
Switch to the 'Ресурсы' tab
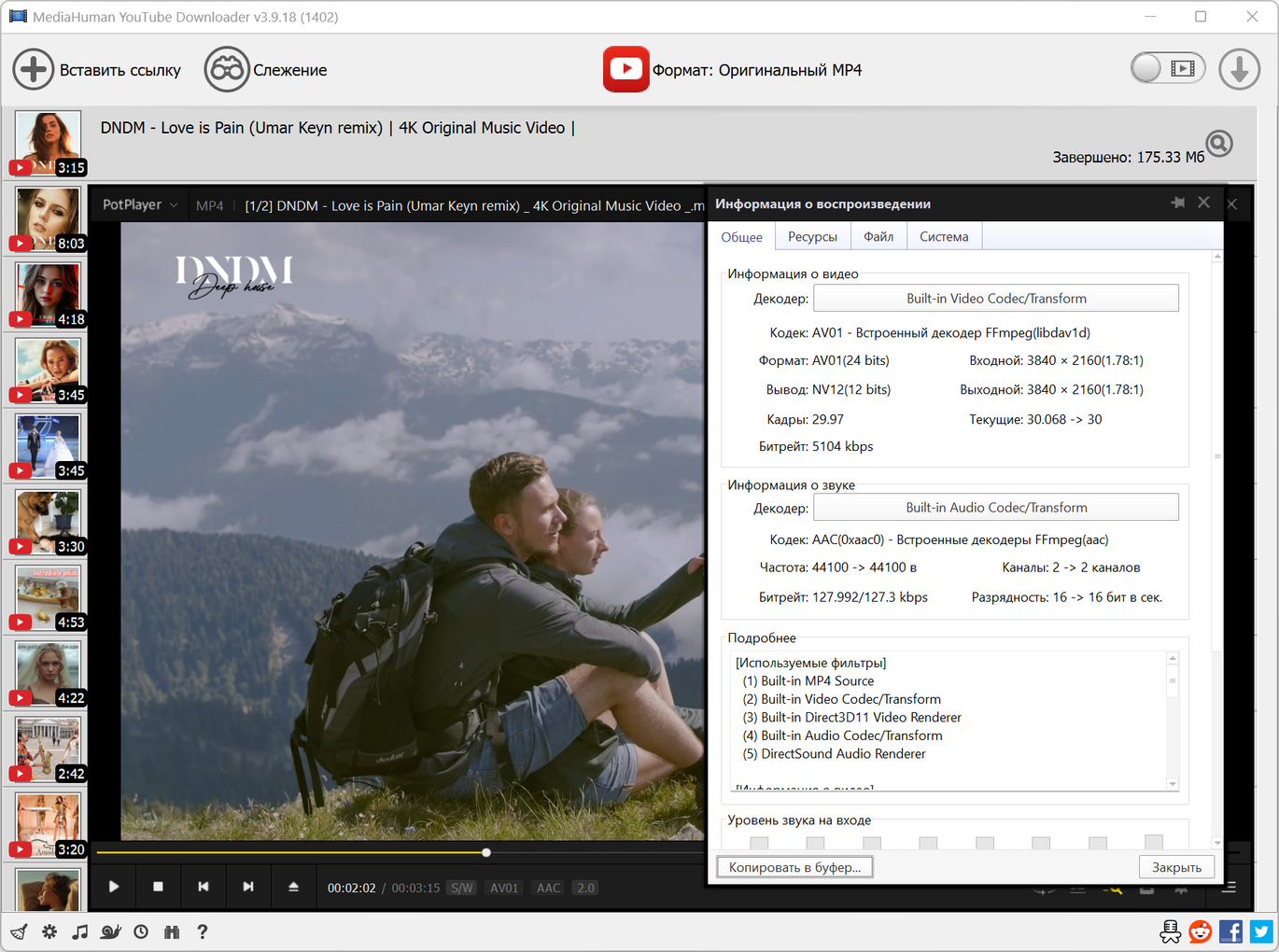[812, 237]
